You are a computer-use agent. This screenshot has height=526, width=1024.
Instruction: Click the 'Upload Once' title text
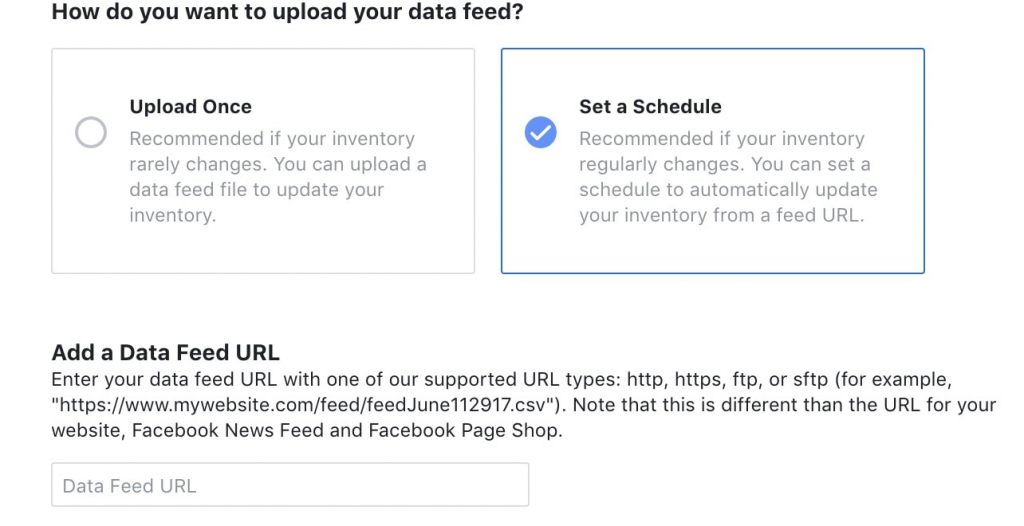pyautogui.click(x=190, y=107)
